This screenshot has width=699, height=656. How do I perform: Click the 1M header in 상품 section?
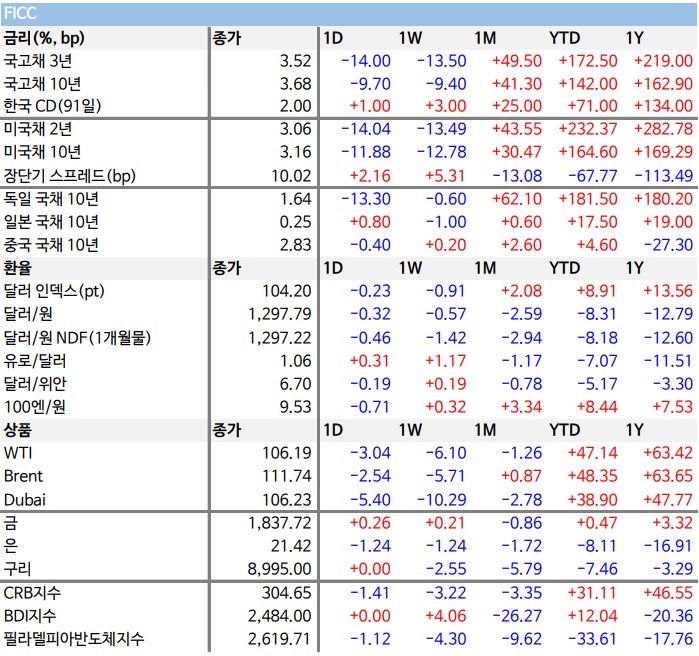[485, 430]
